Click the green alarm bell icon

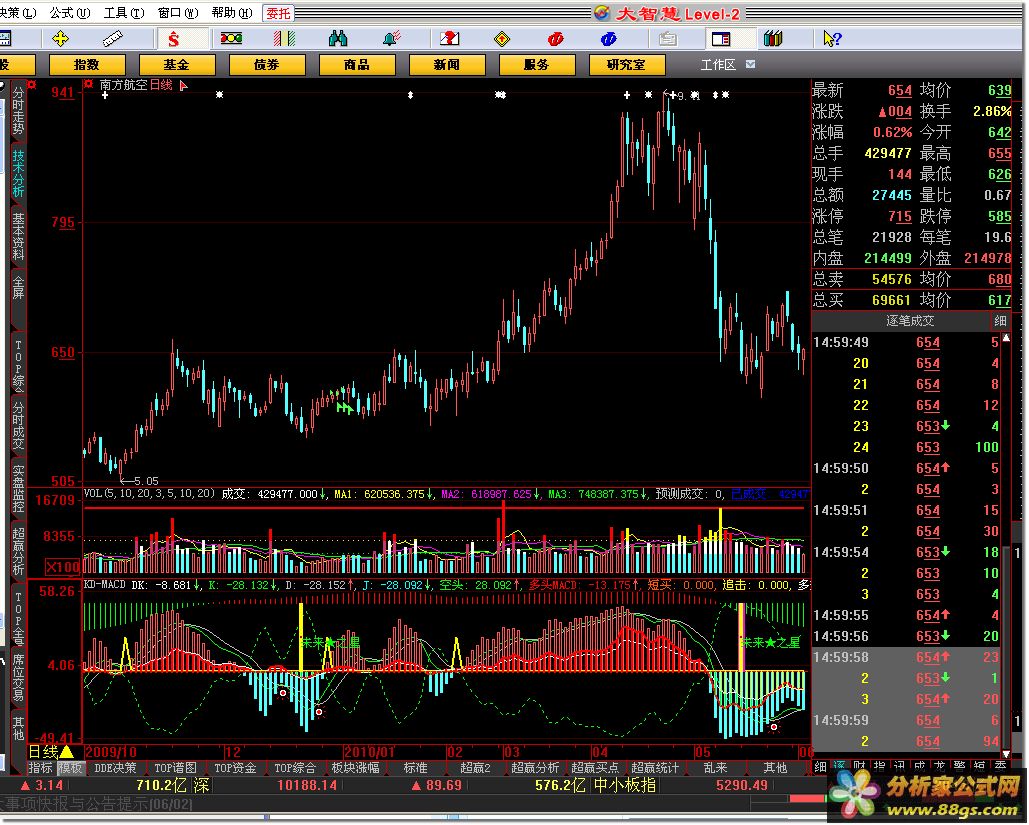tap(392, 39)
